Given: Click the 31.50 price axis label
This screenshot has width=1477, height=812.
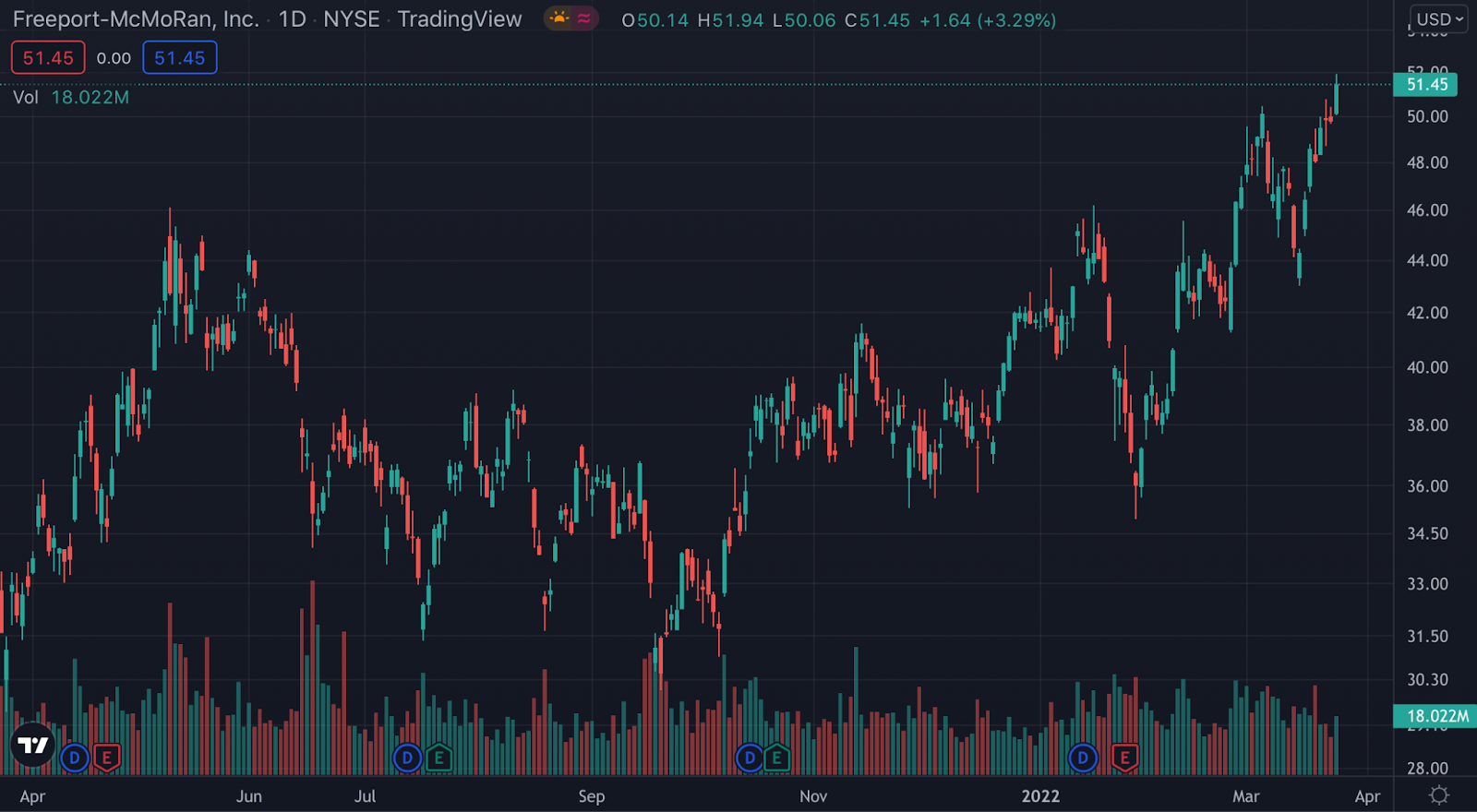Looking at the screenshot, I should tap(1427, 636).
